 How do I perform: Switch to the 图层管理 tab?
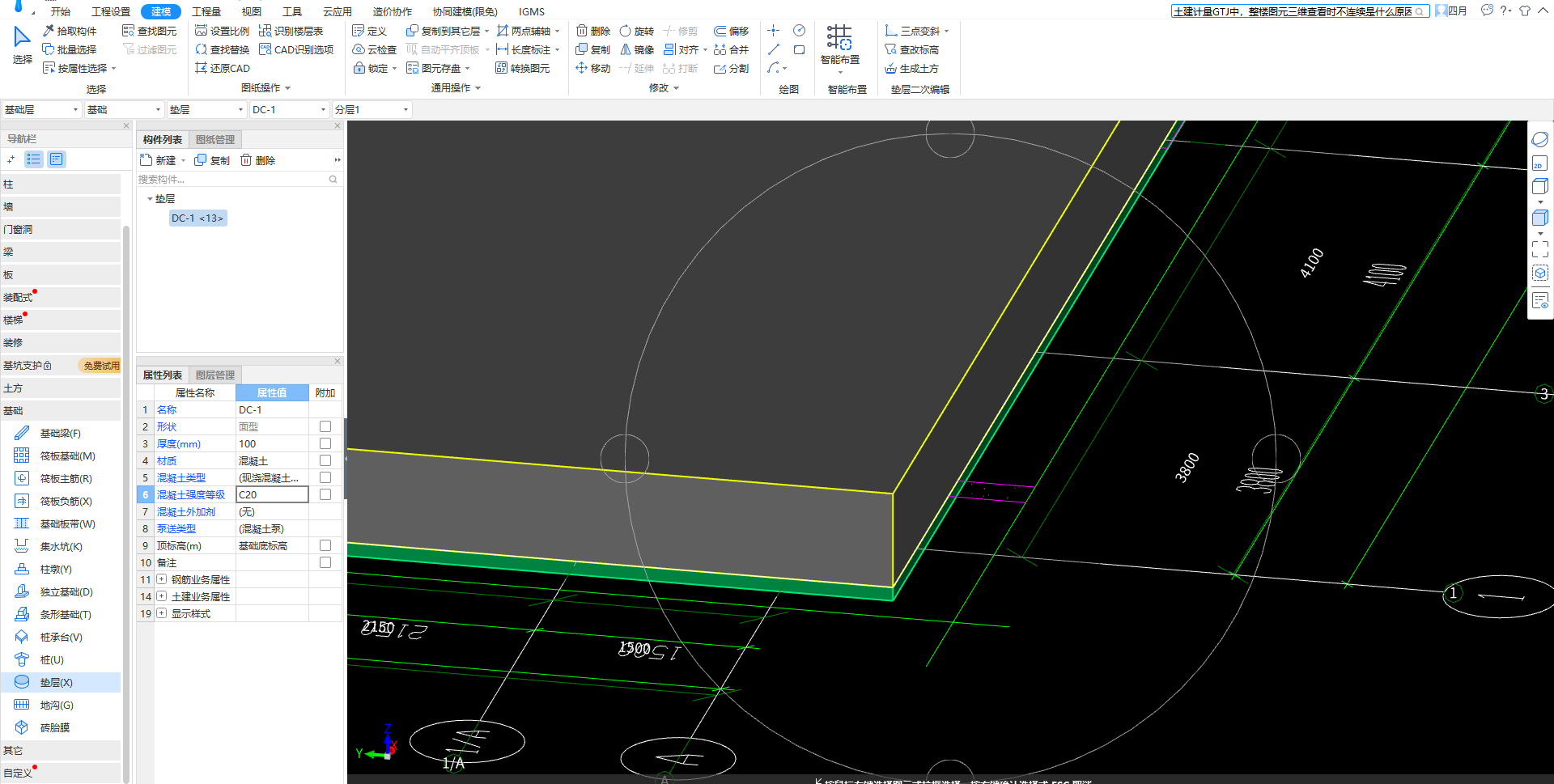[x=215, y=375]
